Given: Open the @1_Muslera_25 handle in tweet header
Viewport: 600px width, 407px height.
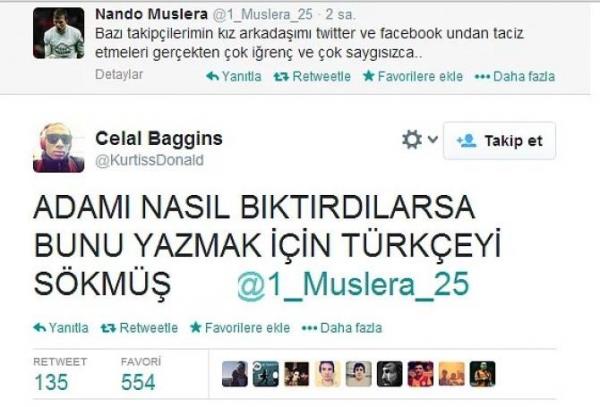Looking at the screenshot, I should coord(262,15).
